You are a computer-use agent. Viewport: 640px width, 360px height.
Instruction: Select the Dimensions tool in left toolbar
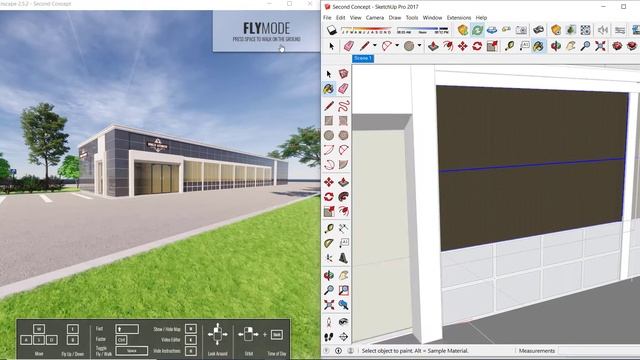pyautogui.click(x=343, y=228)
